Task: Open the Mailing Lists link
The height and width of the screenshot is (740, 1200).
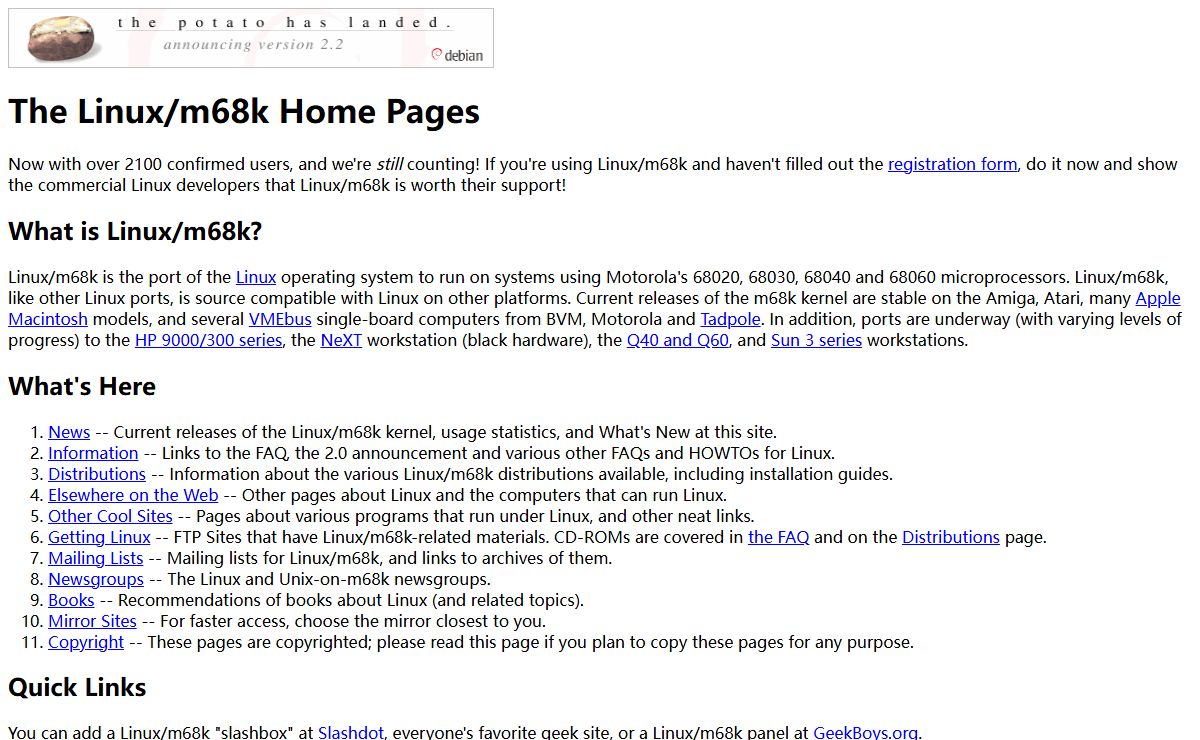Action: (95, 558)
